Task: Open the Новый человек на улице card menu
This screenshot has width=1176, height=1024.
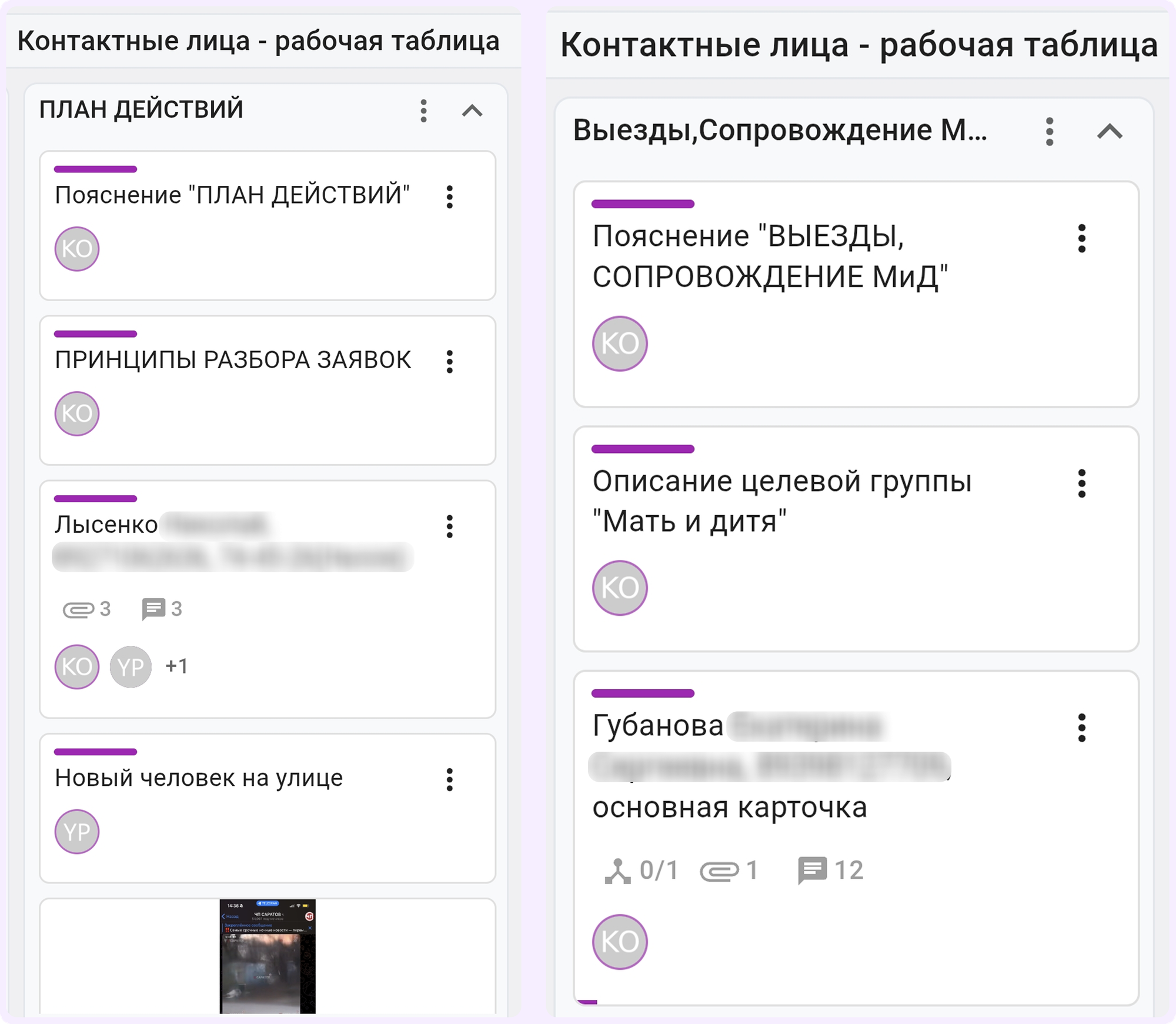Action: [x=450, y=779]
